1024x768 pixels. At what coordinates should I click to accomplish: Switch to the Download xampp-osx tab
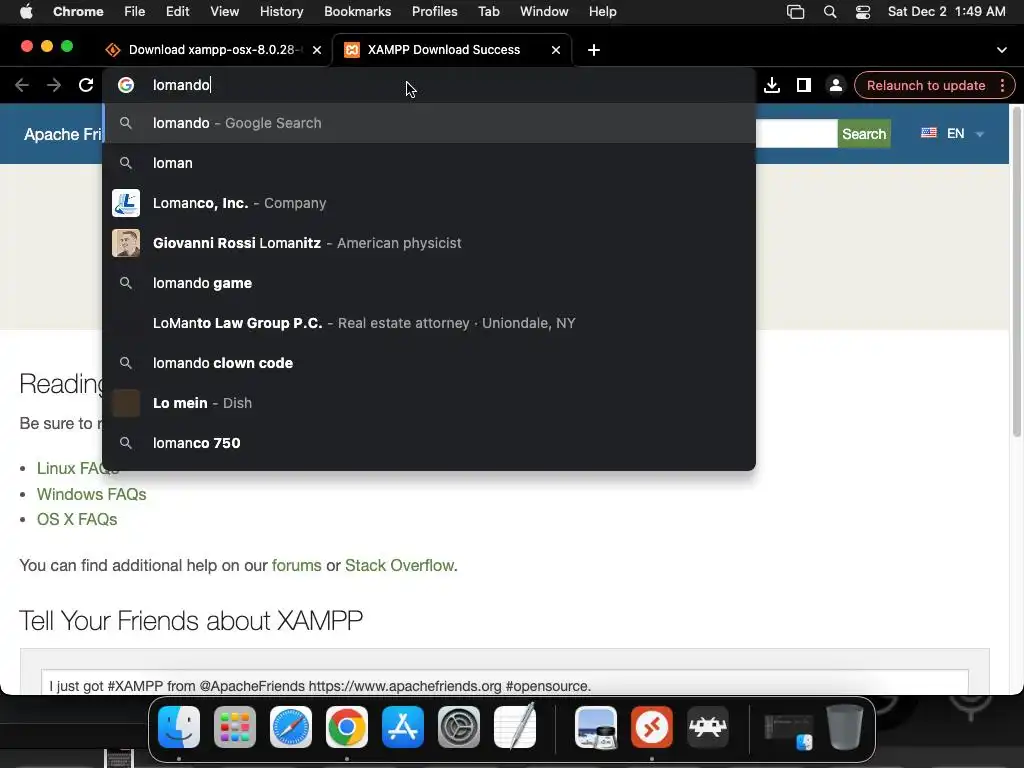[214, 50]
